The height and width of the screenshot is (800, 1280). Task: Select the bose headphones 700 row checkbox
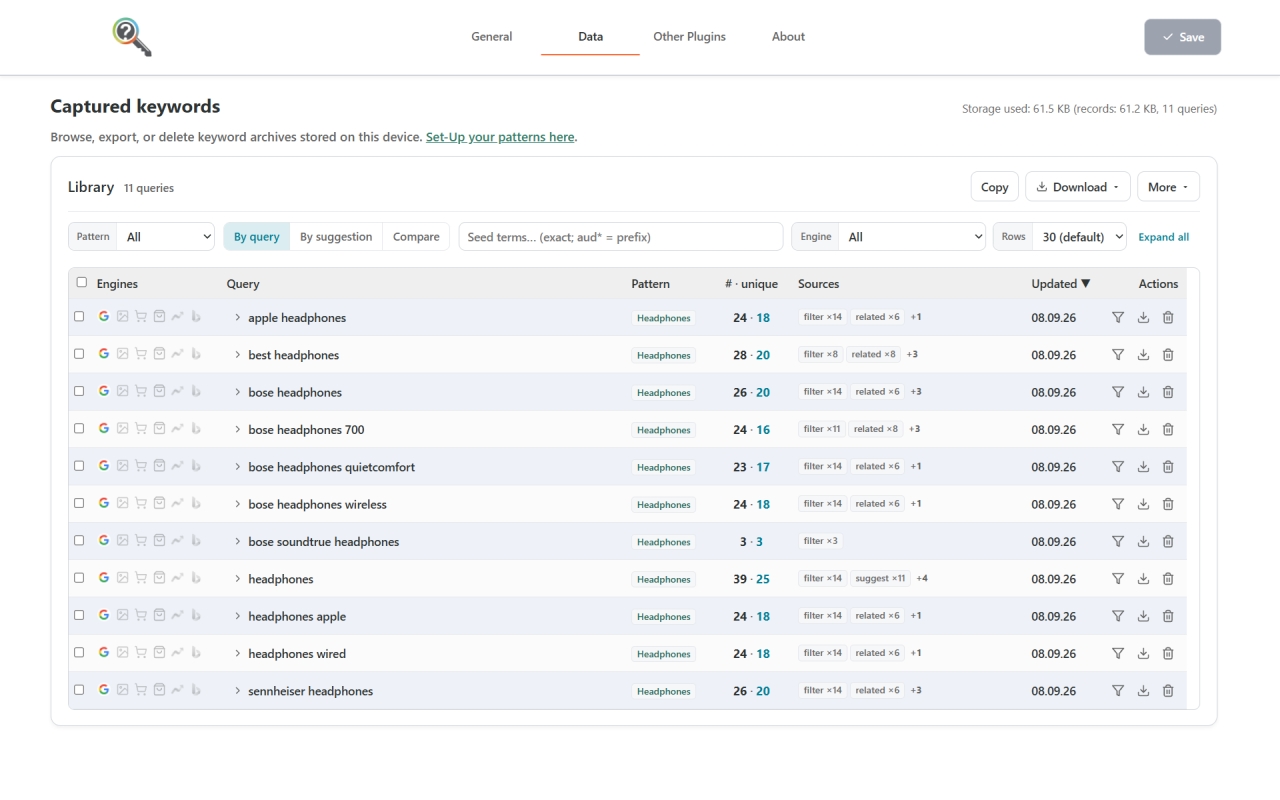[x=79, y=428]
